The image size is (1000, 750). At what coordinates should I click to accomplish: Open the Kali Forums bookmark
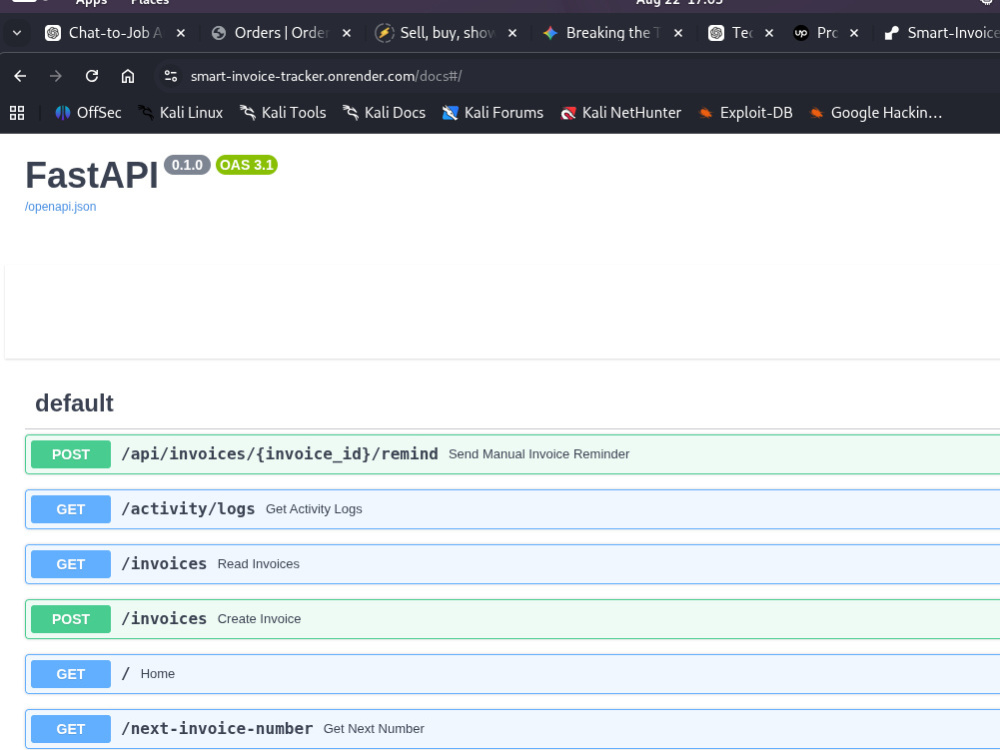[x=493, y=113]
